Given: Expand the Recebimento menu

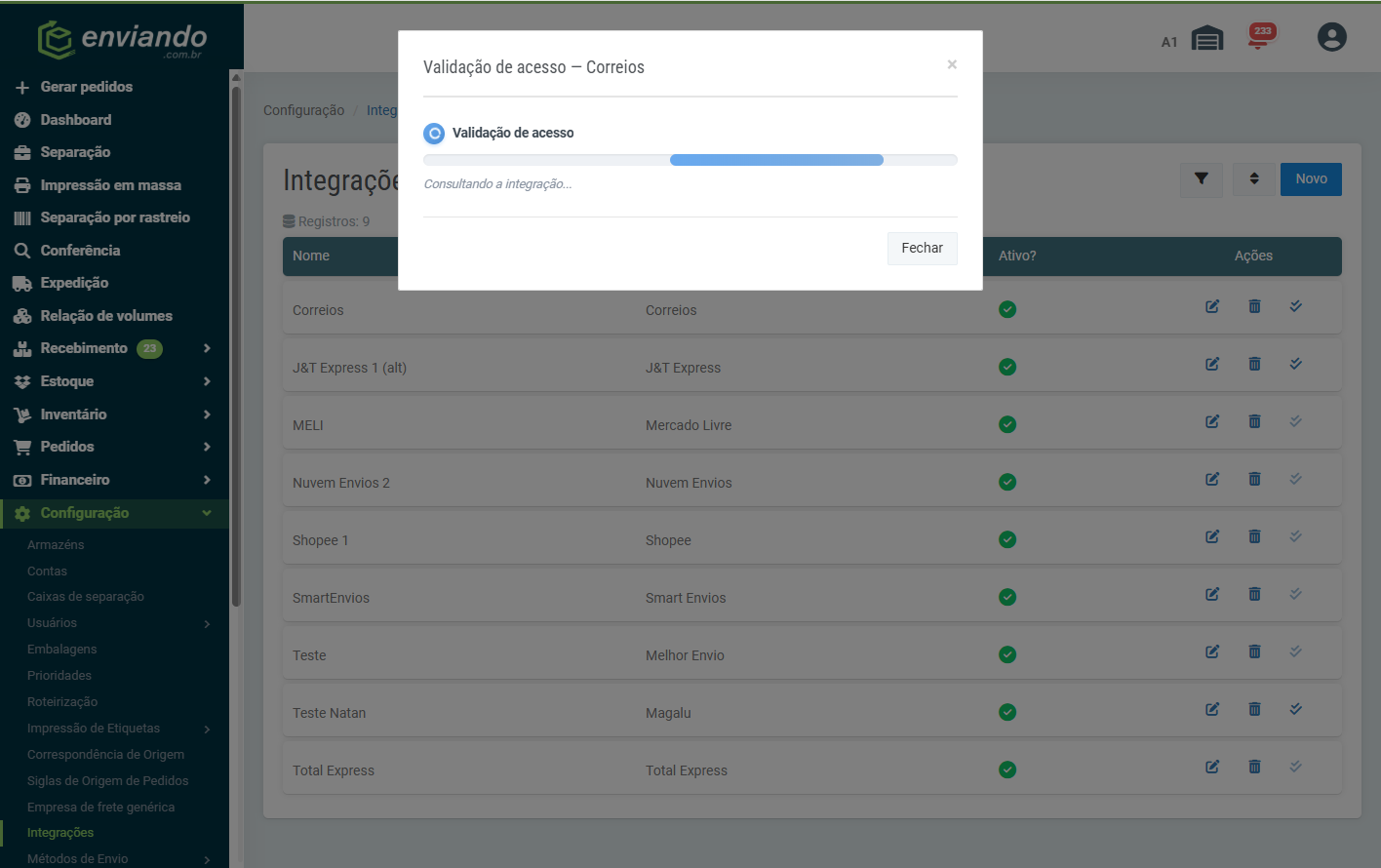Looking at the screenshot, I should pyautogui.click(x=114, y=348).
